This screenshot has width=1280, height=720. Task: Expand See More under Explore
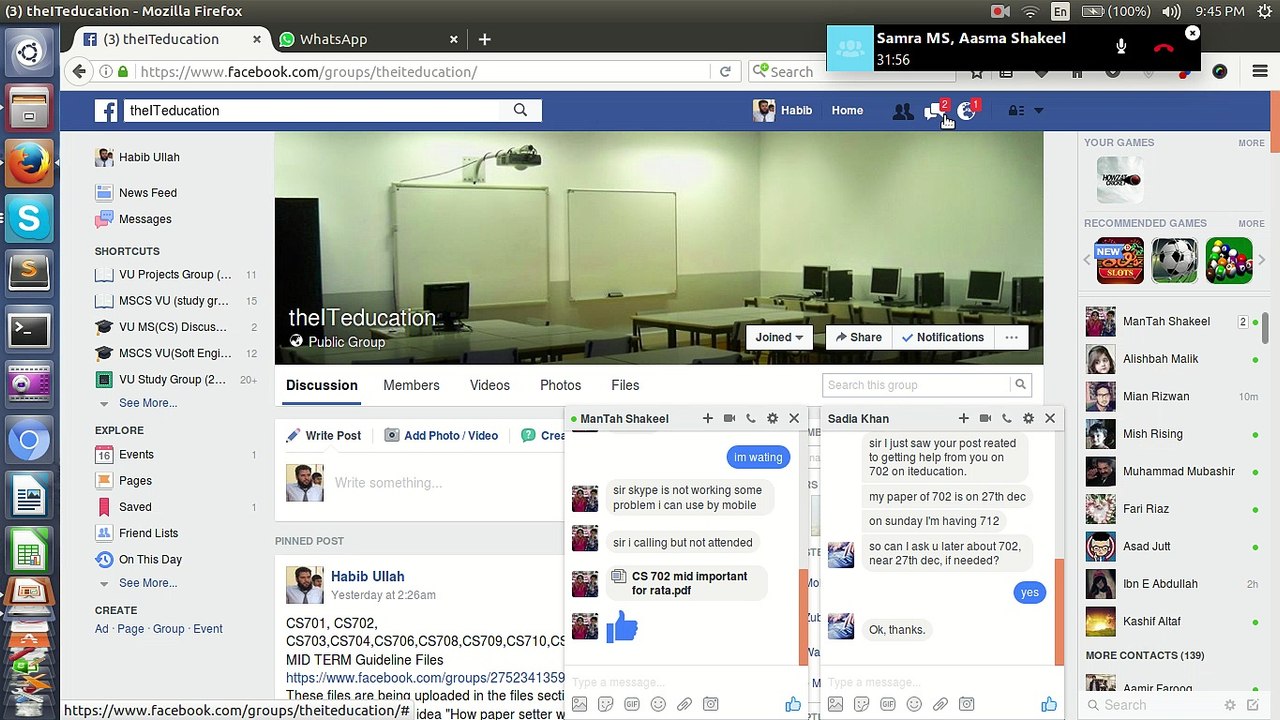[x=147, y=583]
